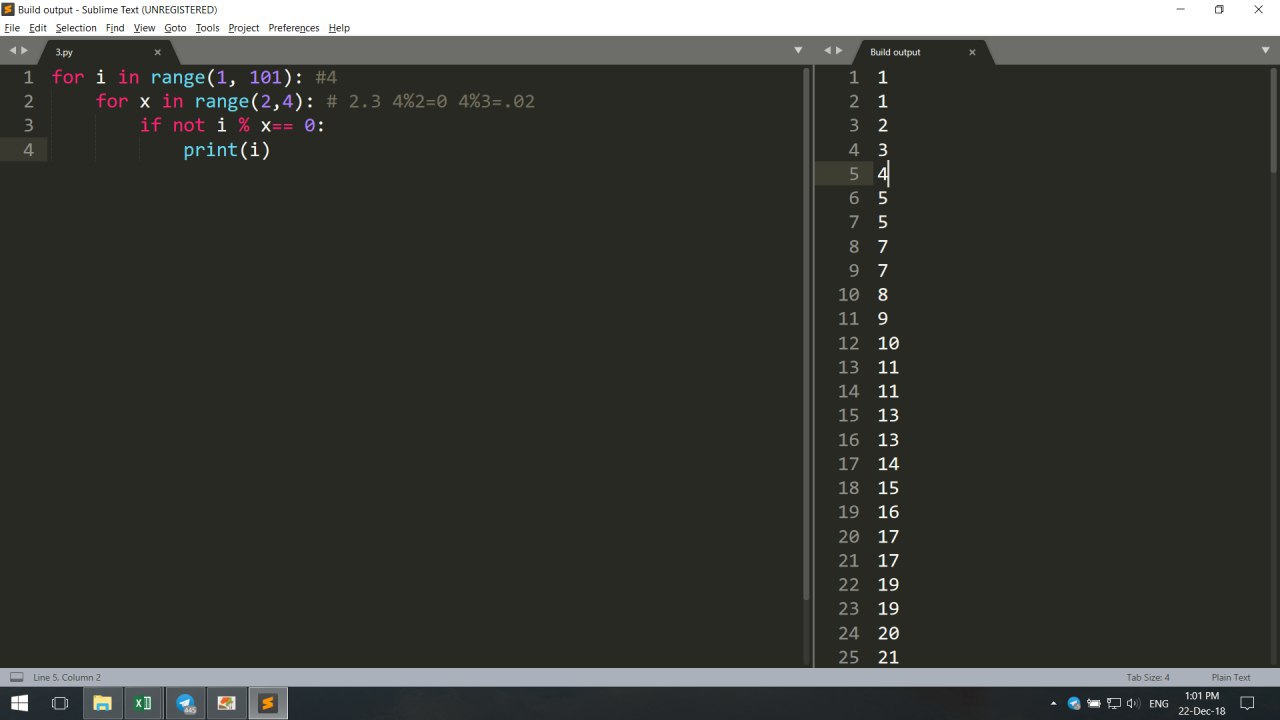Close the Build output tab
The width and height of the screenshot is (1280, 720).
[972, 52]
